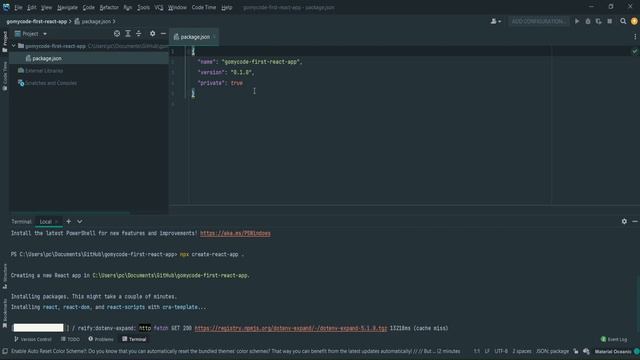Click Collapse All icon in Project panel

pos(139,33)
